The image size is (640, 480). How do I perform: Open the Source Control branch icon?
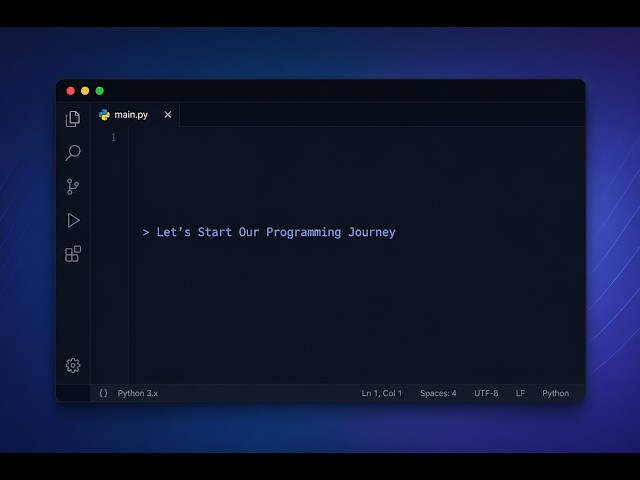(x=73, y=187)
